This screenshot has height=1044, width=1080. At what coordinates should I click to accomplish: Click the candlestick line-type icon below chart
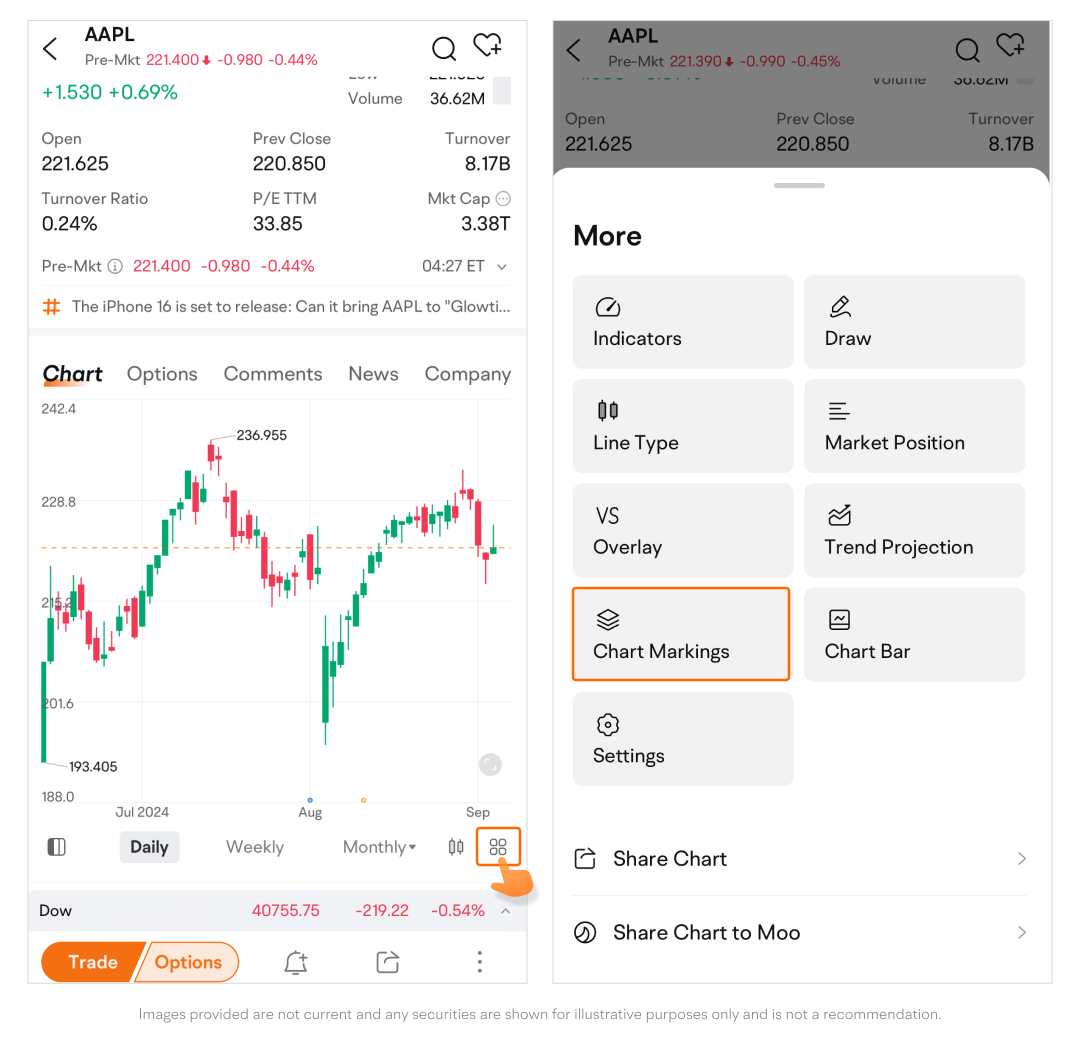point(456,848)
